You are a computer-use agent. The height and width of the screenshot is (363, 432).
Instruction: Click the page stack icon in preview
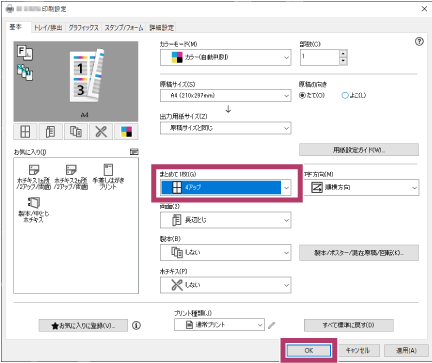pos(25,72)
